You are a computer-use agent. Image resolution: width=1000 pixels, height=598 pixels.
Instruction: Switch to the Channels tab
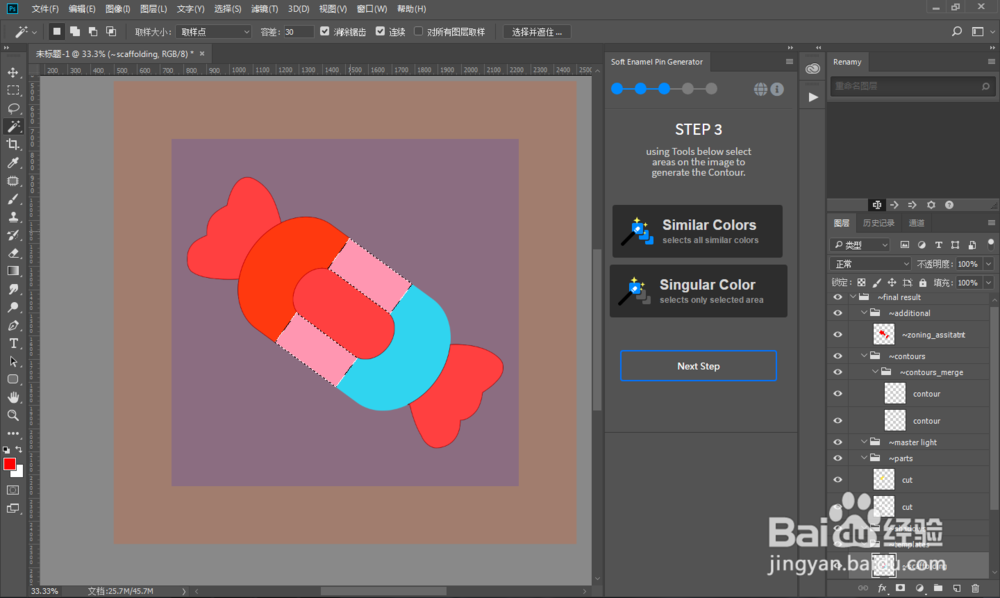coord(916,223)
